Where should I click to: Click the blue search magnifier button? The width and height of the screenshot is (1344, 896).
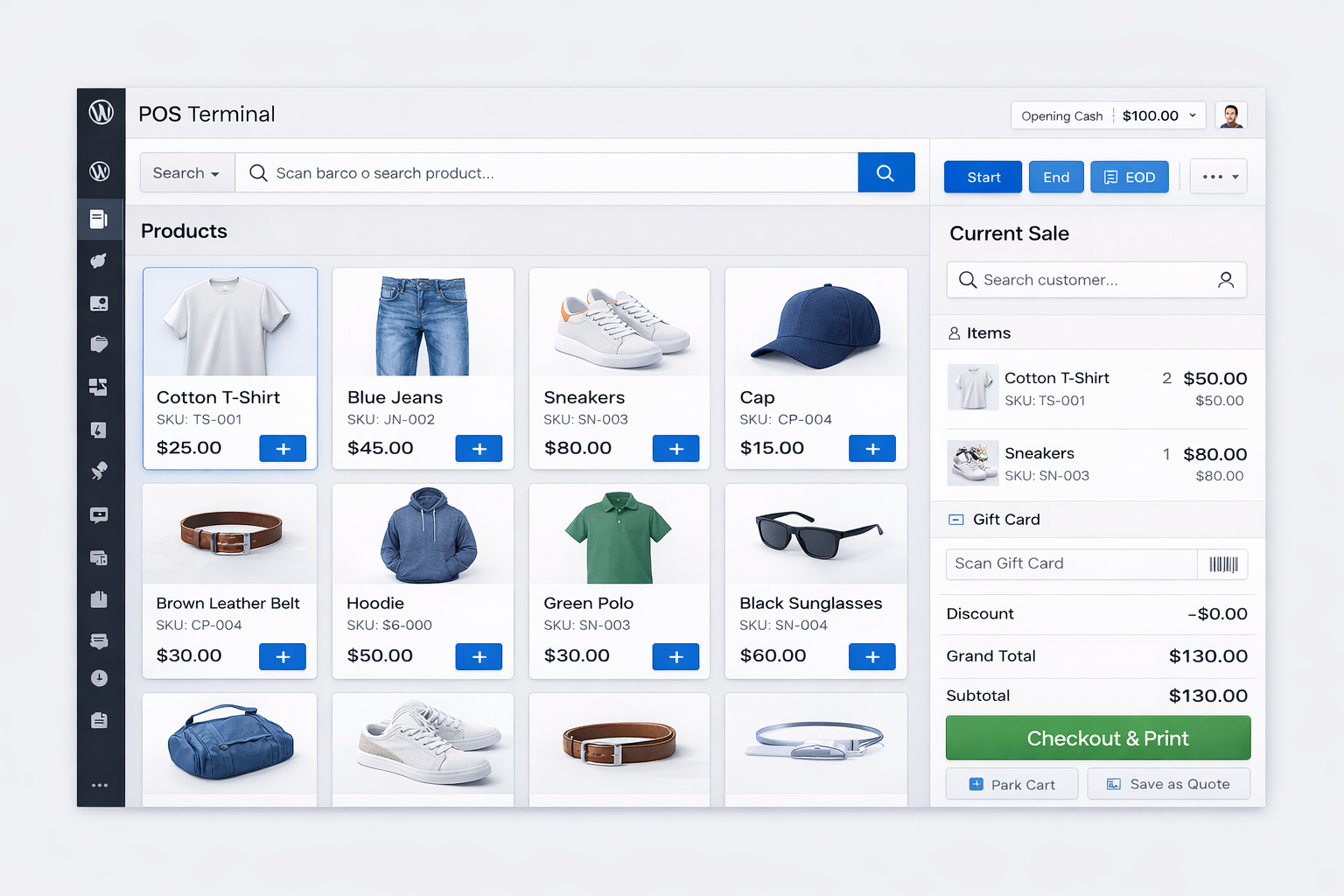tap(885, 172)
